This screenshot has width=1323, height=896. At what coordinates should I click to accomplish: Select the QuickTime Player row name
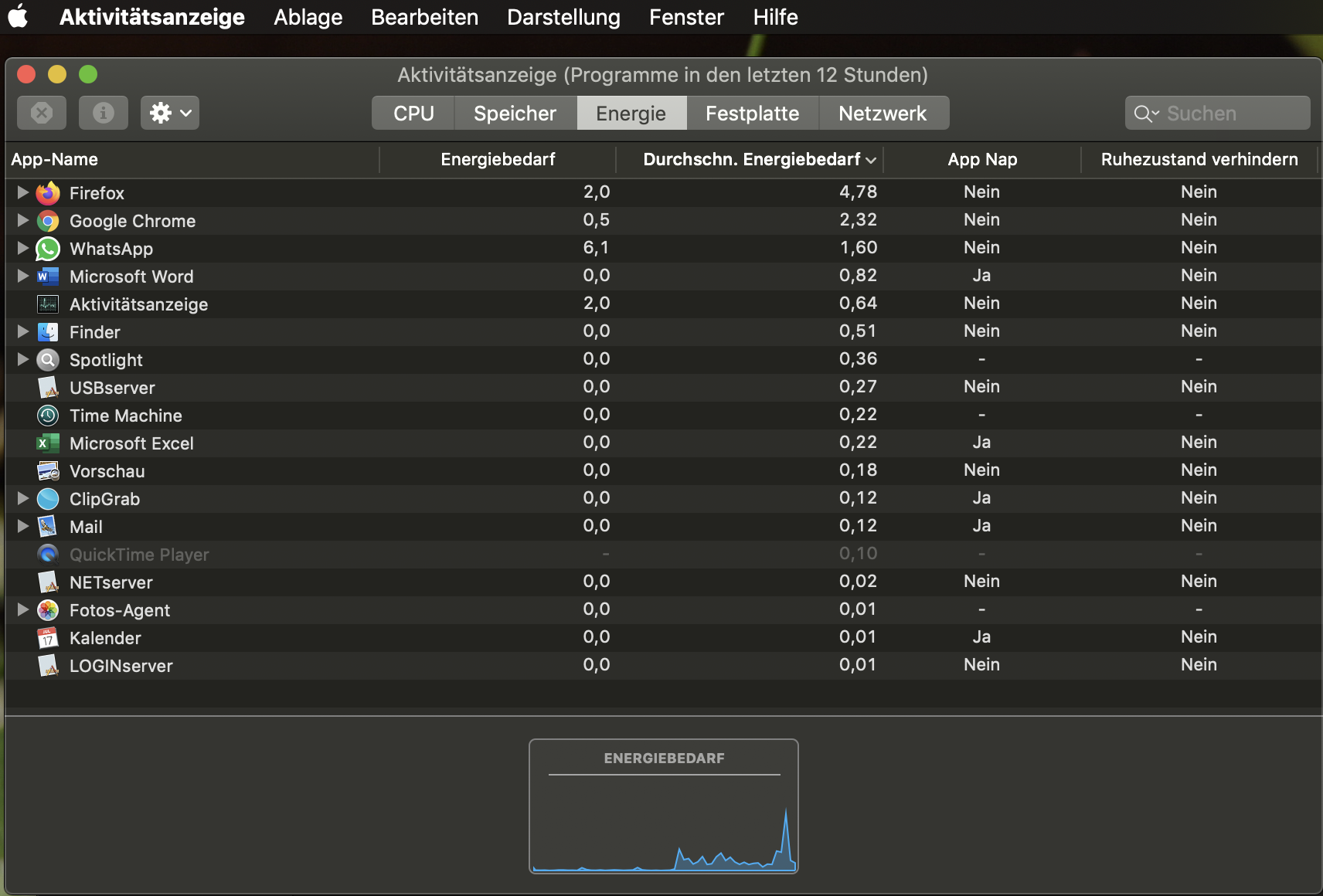[x=139, y=555]
